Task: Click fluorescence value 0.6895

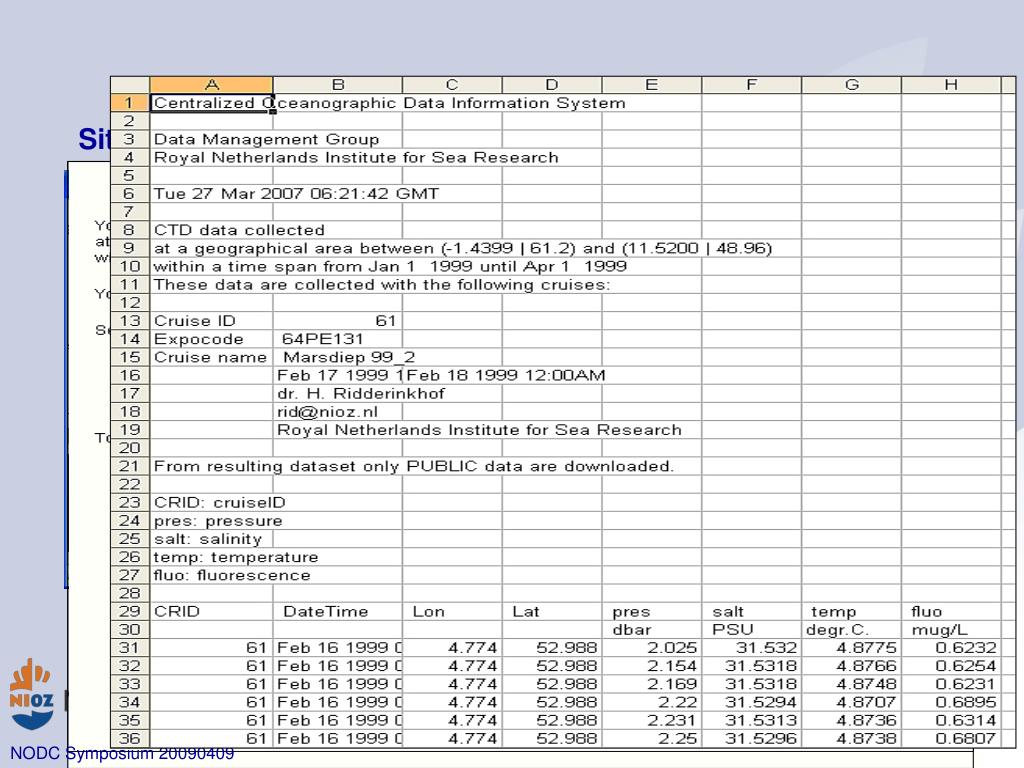Action: point(966,703)
